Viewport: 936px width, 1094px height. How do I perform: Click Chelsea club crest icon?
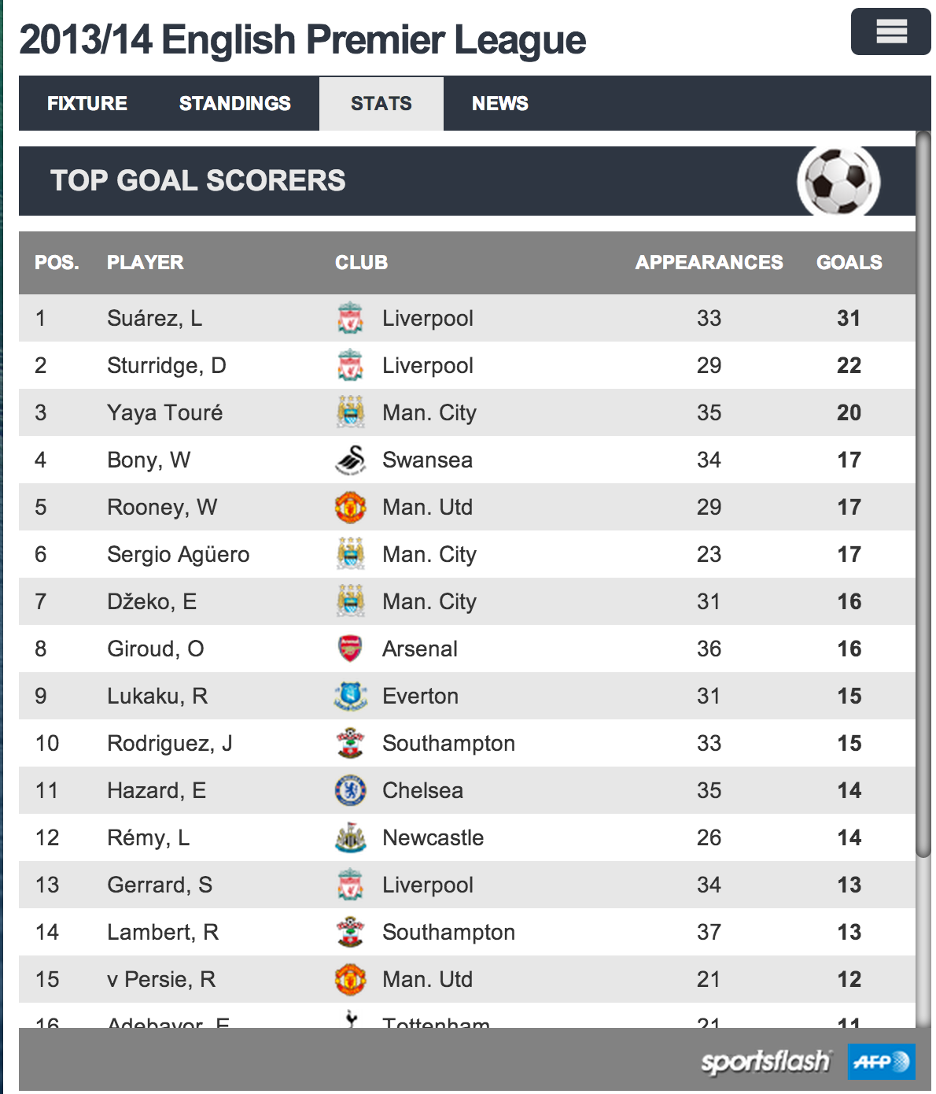coord(350,790)
